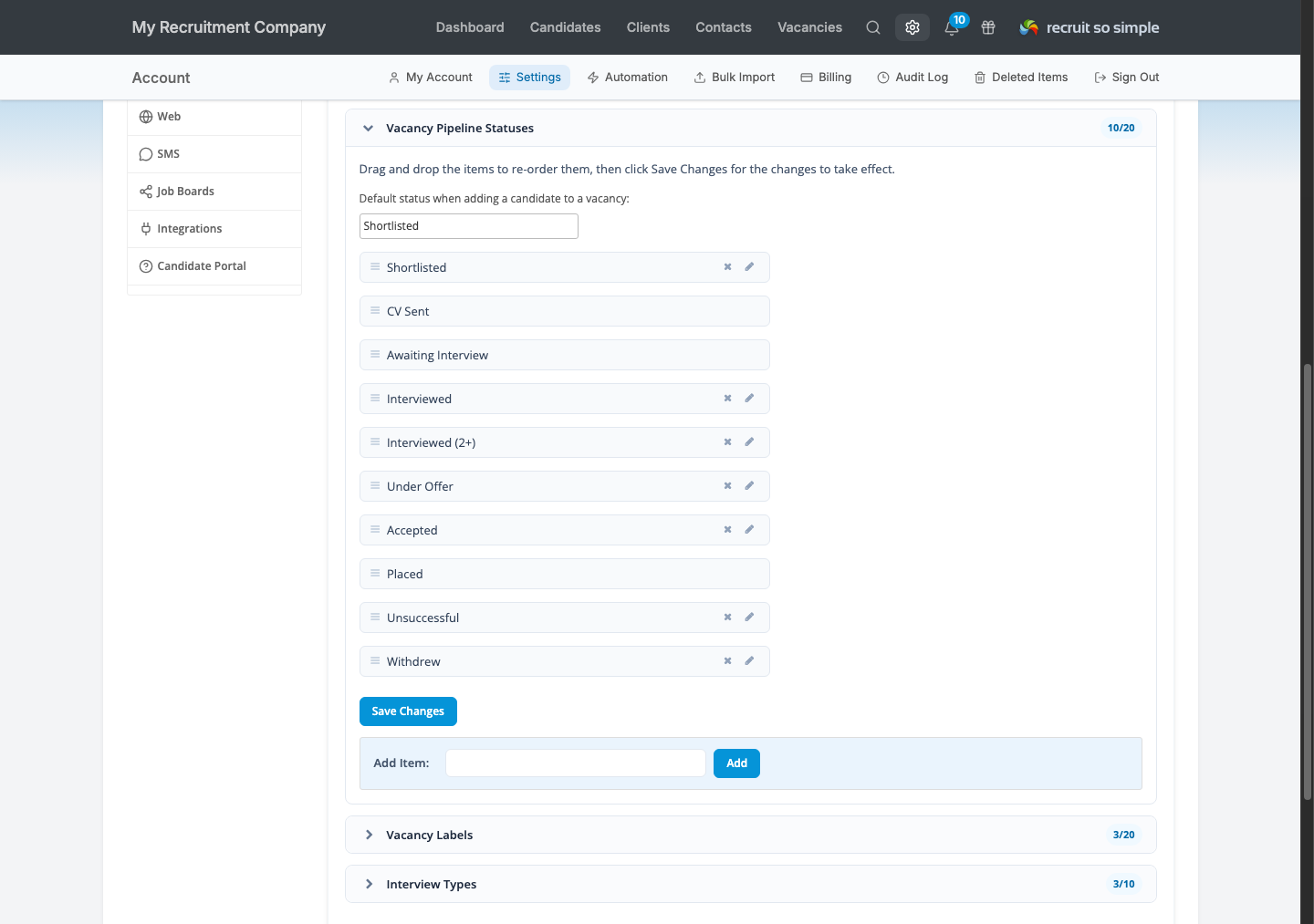Open the default status Shortlisted dropdown
The height and width of the screenshot is (924, 1314).
point(469,226)
